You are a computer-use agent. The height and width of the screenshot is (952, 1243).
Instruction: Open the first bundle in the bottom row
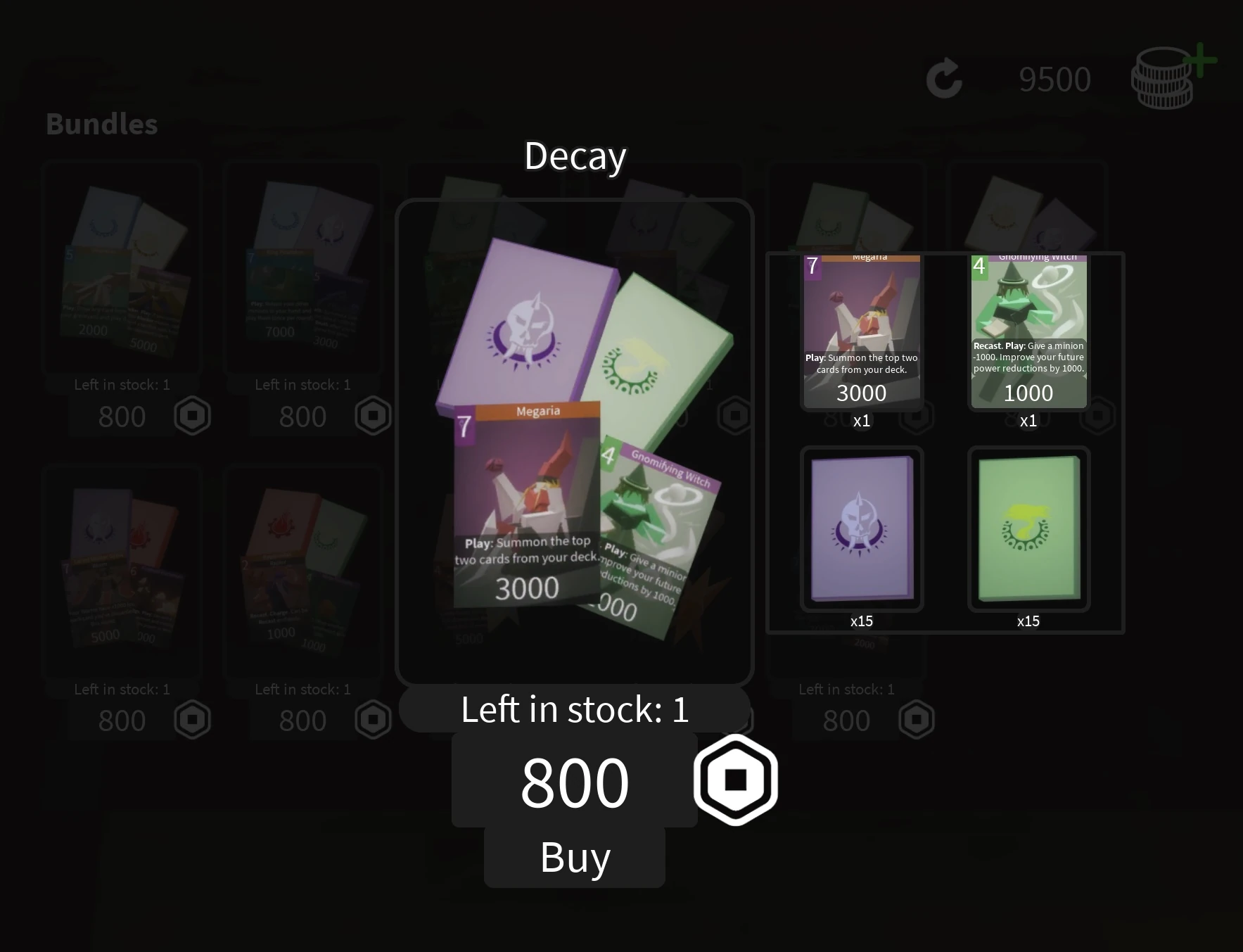pyautogui.click(x=122, y=571)
